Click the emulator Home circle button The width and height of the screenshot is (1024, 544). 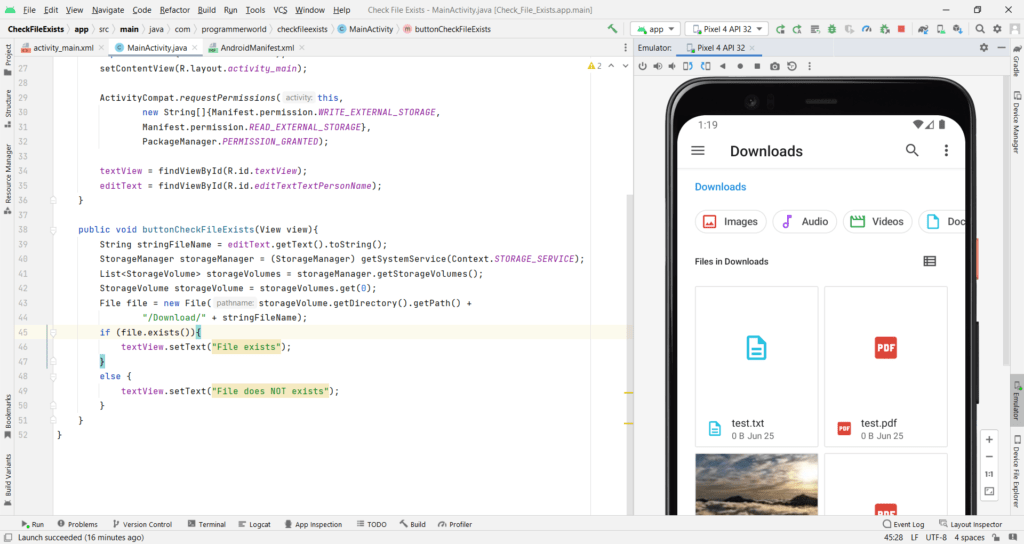pyautogui.click(x=740, y=66)
